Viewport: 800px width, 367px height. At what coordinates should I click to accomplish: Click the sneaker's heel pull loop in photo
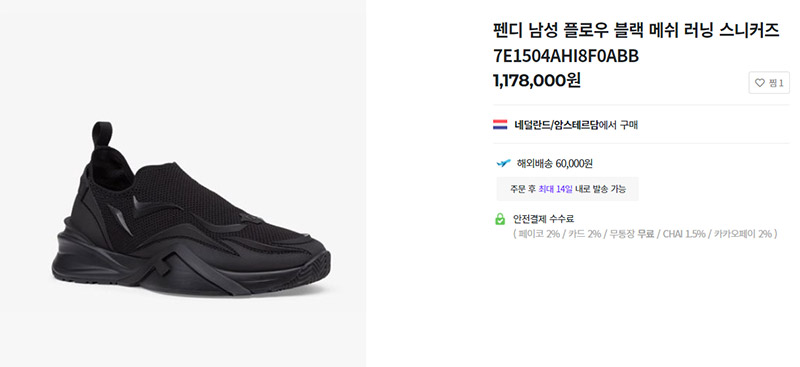point(102,134)
